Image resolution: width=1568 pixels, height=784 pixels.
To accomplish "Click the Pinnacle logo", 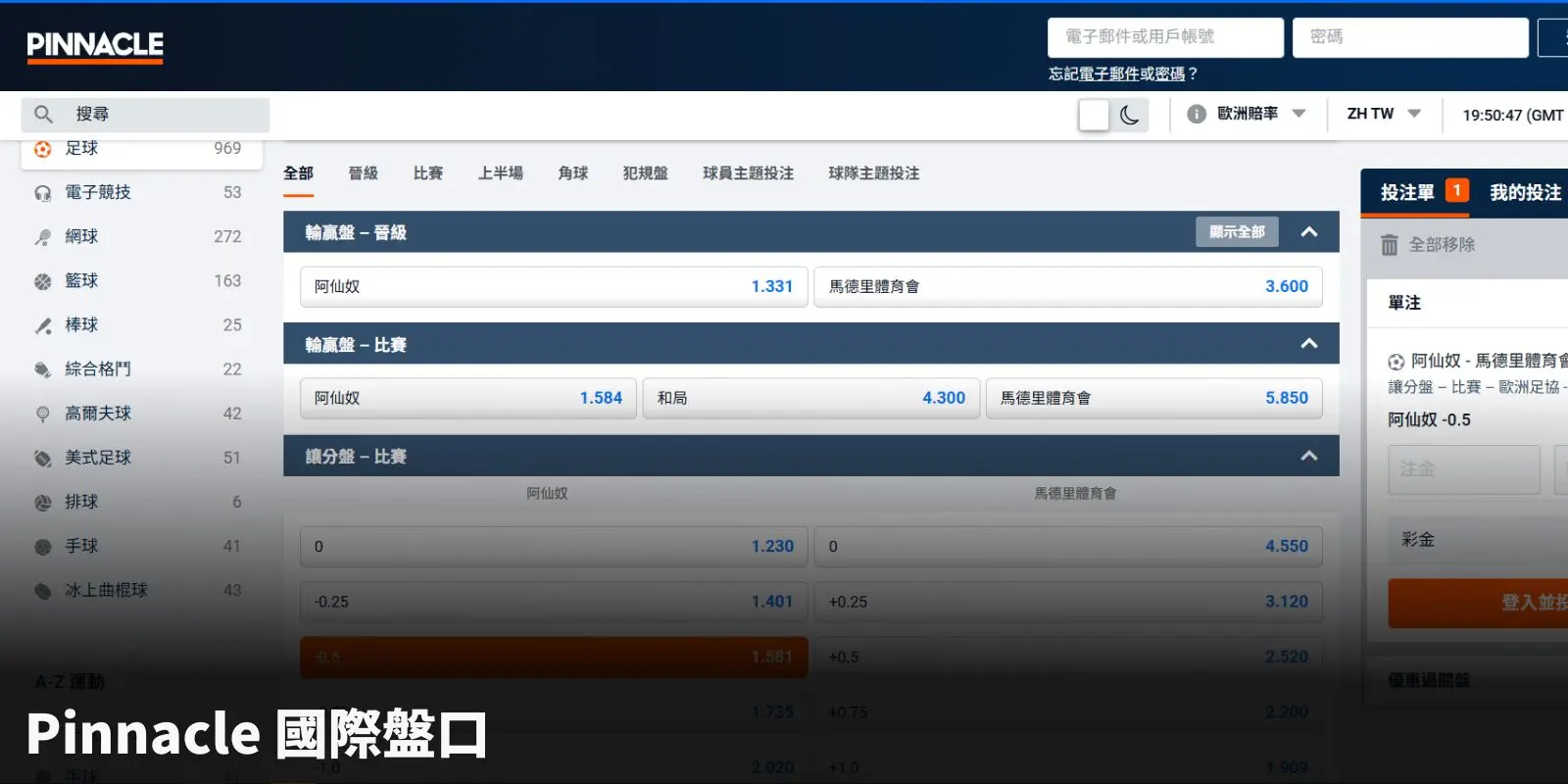I will pyautogui.click(x=95, y=46).
